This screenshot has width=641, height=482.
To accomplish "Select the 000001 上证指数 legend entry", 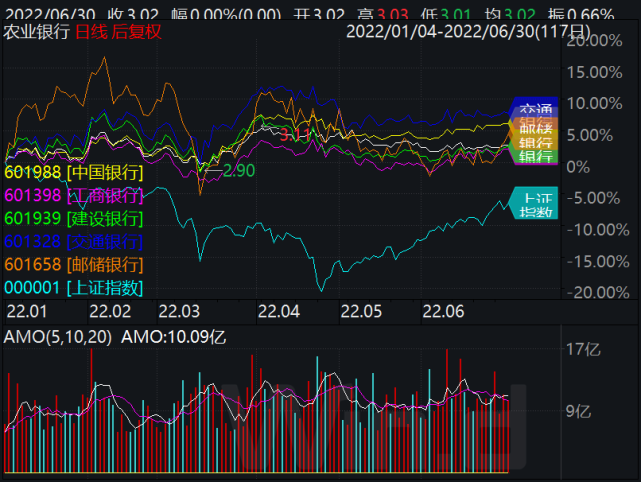I will [x=74, y=287].
